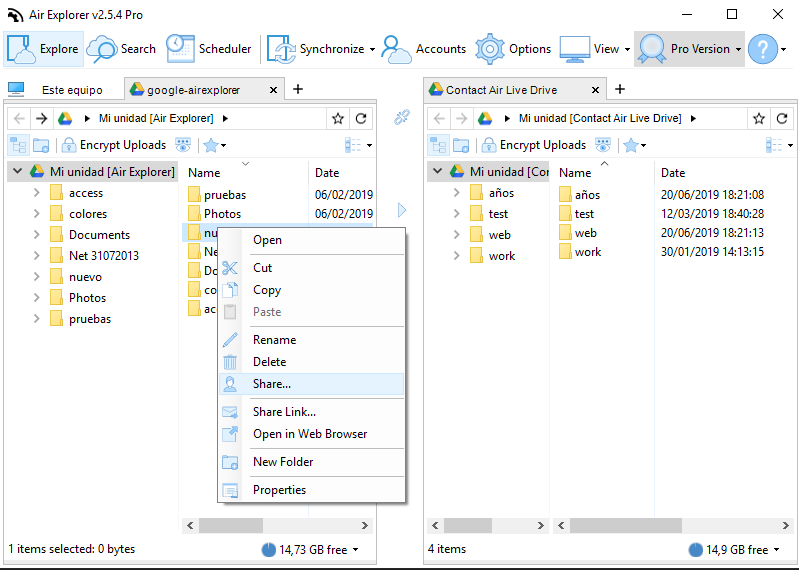Image resolution: width=799 pixels, height=570 pixels.
Task: Add right pane location to favorites star
Action: pos(759,119)
